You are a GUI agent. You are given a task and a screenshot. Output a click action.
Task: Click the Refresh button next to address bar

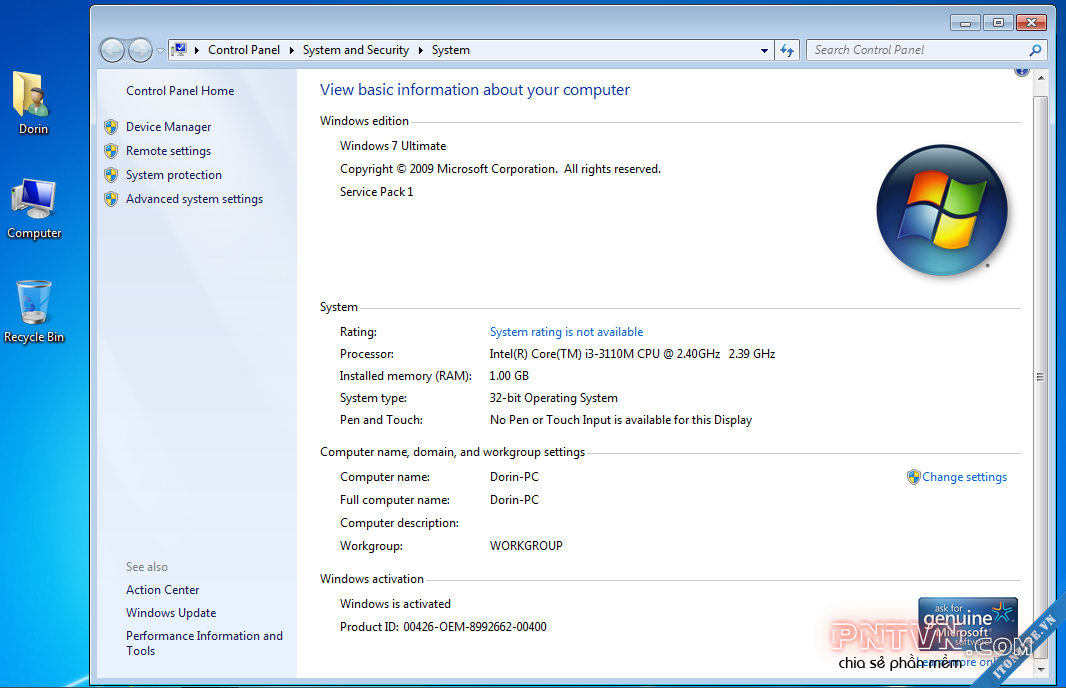coord(787,50)
